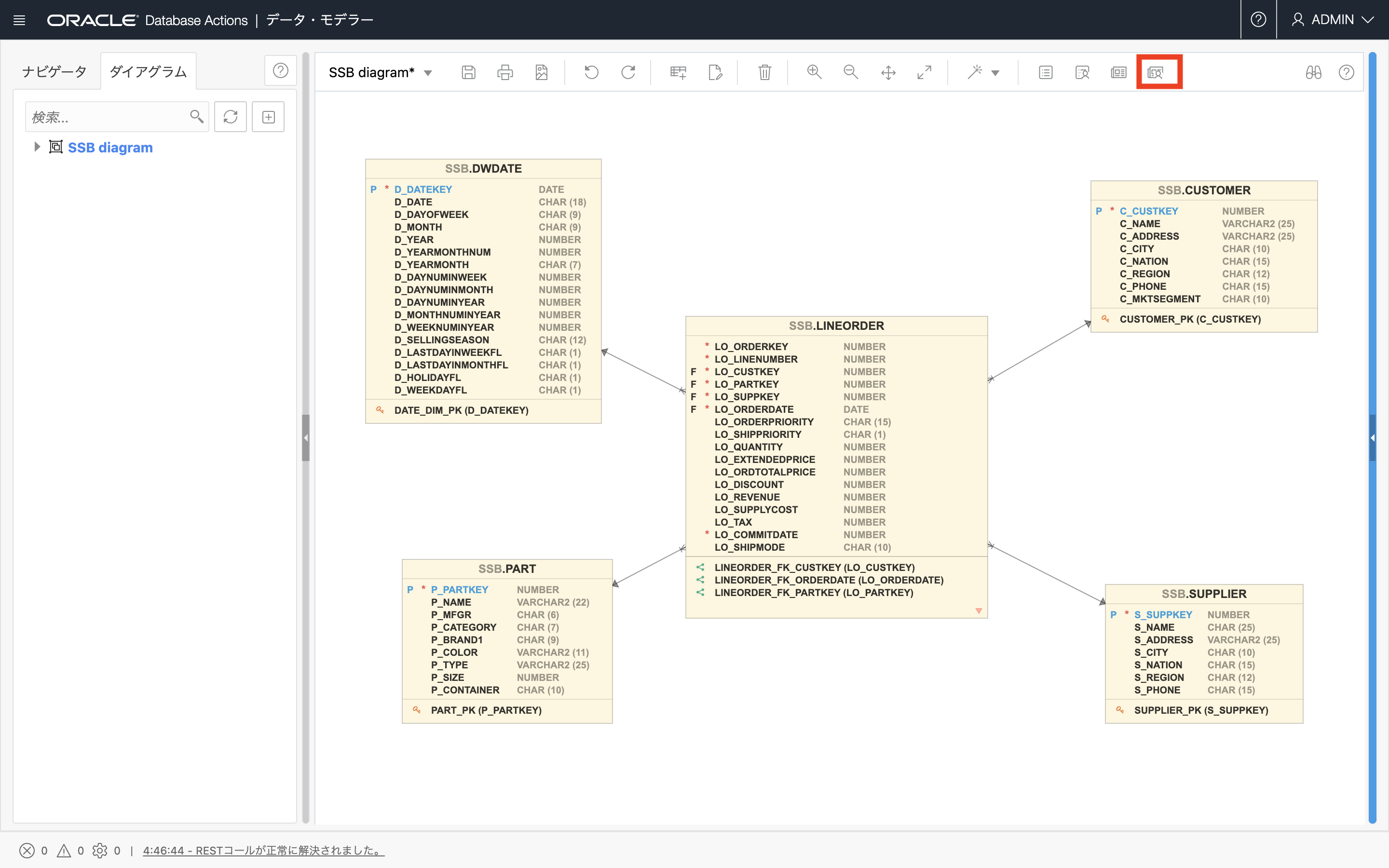This screenshot has width=1389, height=868.
Task: Click the Fit to screen arrows icon
Action: tap(924, 72)
